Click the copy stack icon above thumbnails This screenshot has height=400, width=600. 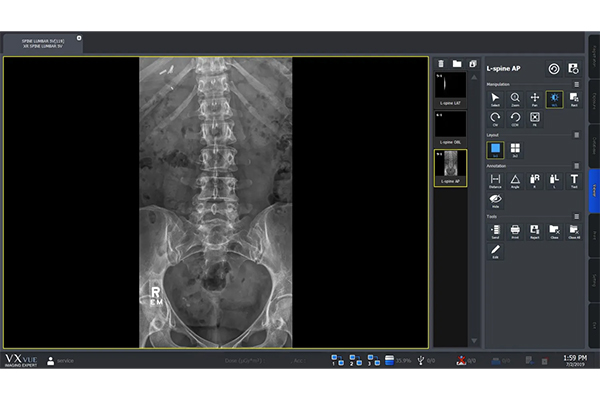coord(473,64)
